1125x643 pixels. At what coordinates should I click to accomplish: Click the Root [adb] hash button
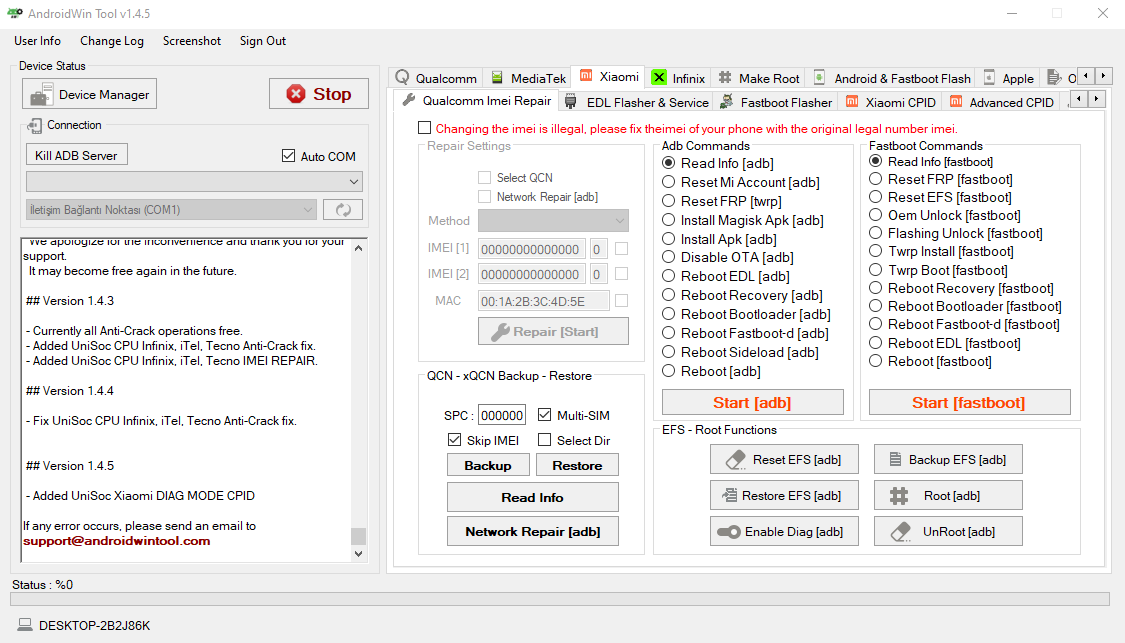coord(948,495)
